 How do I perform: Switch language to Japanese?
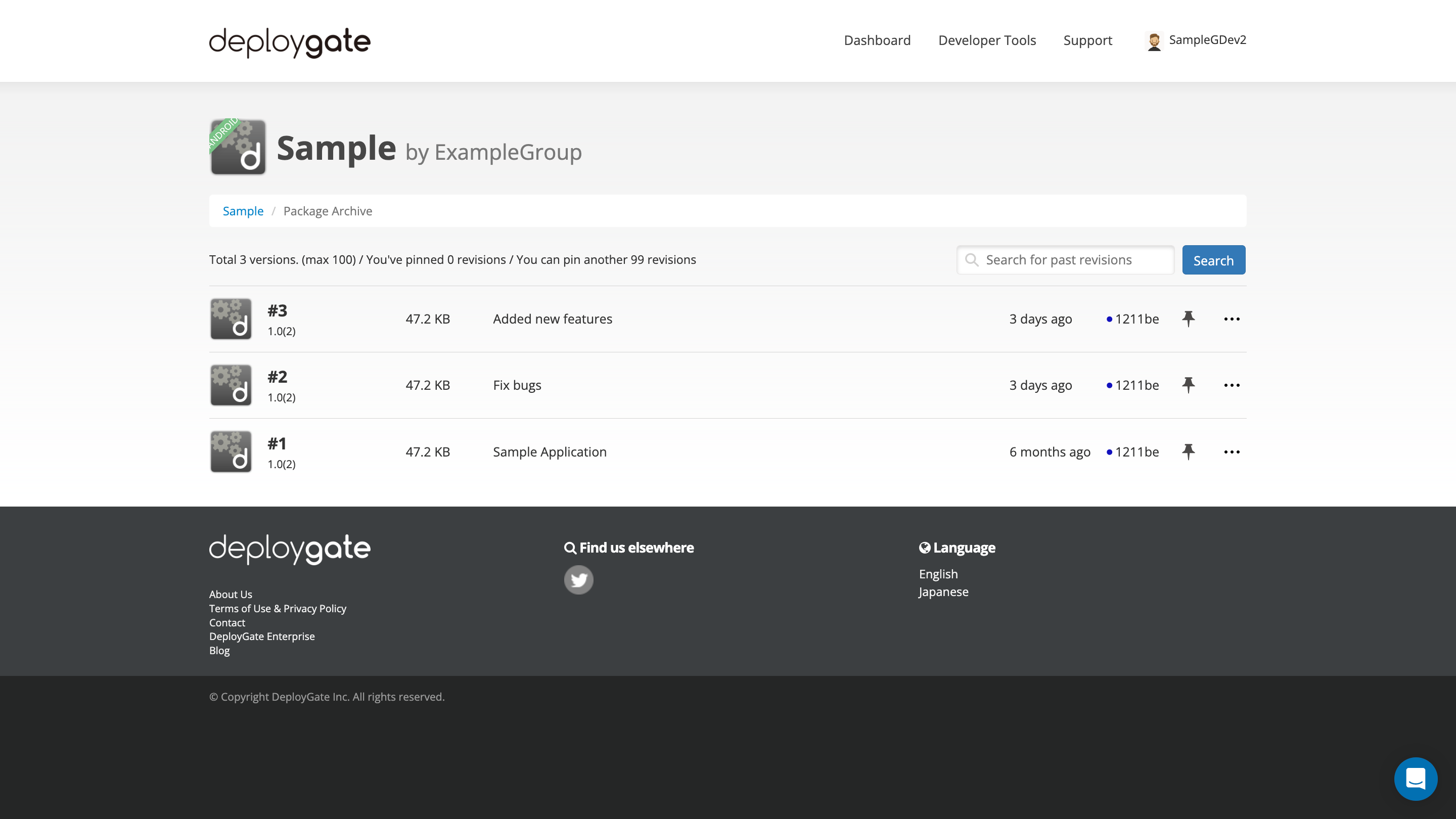[943, 592]
